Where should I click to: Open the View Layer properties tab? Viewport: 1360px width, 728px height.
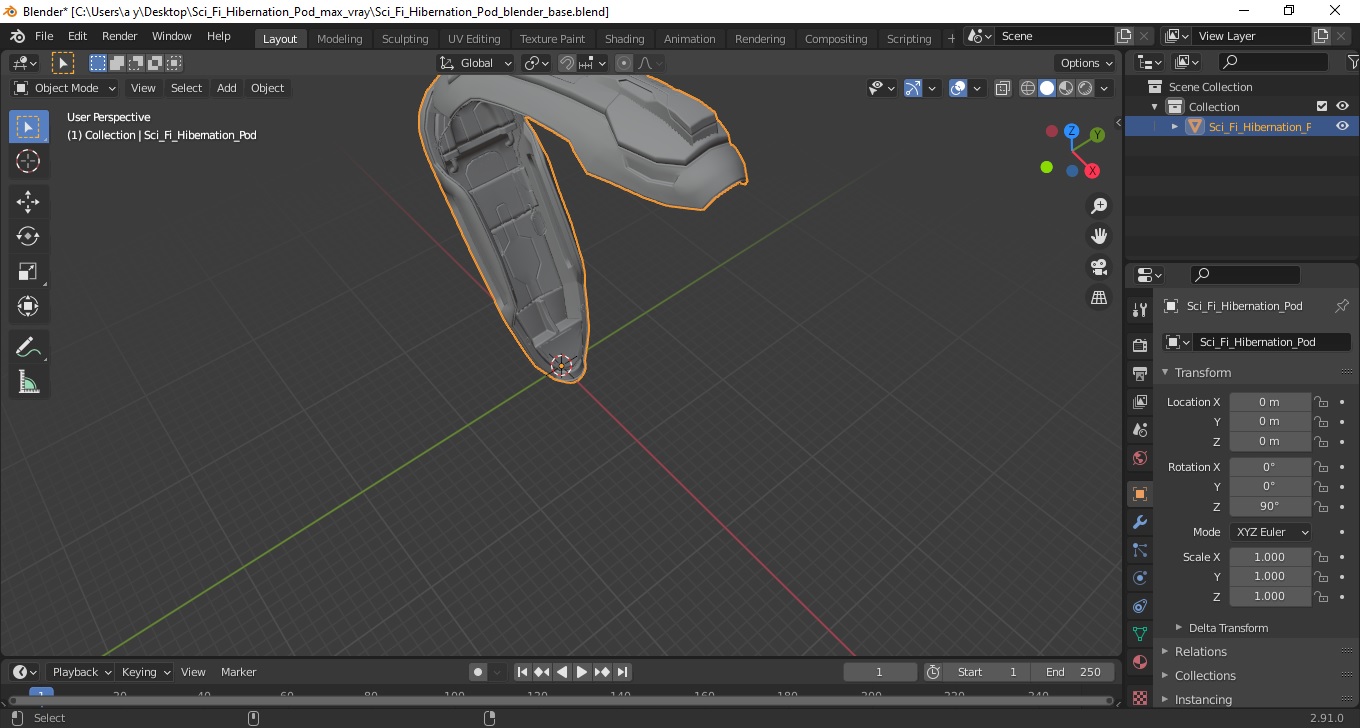(1139, 402)
